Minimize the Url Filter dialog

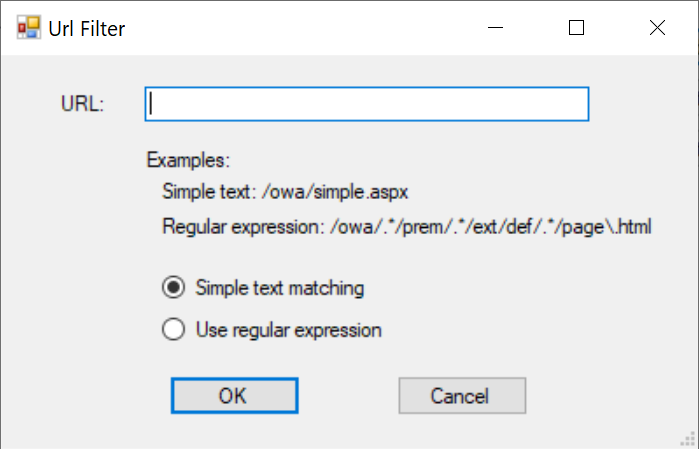coord(495,28)
